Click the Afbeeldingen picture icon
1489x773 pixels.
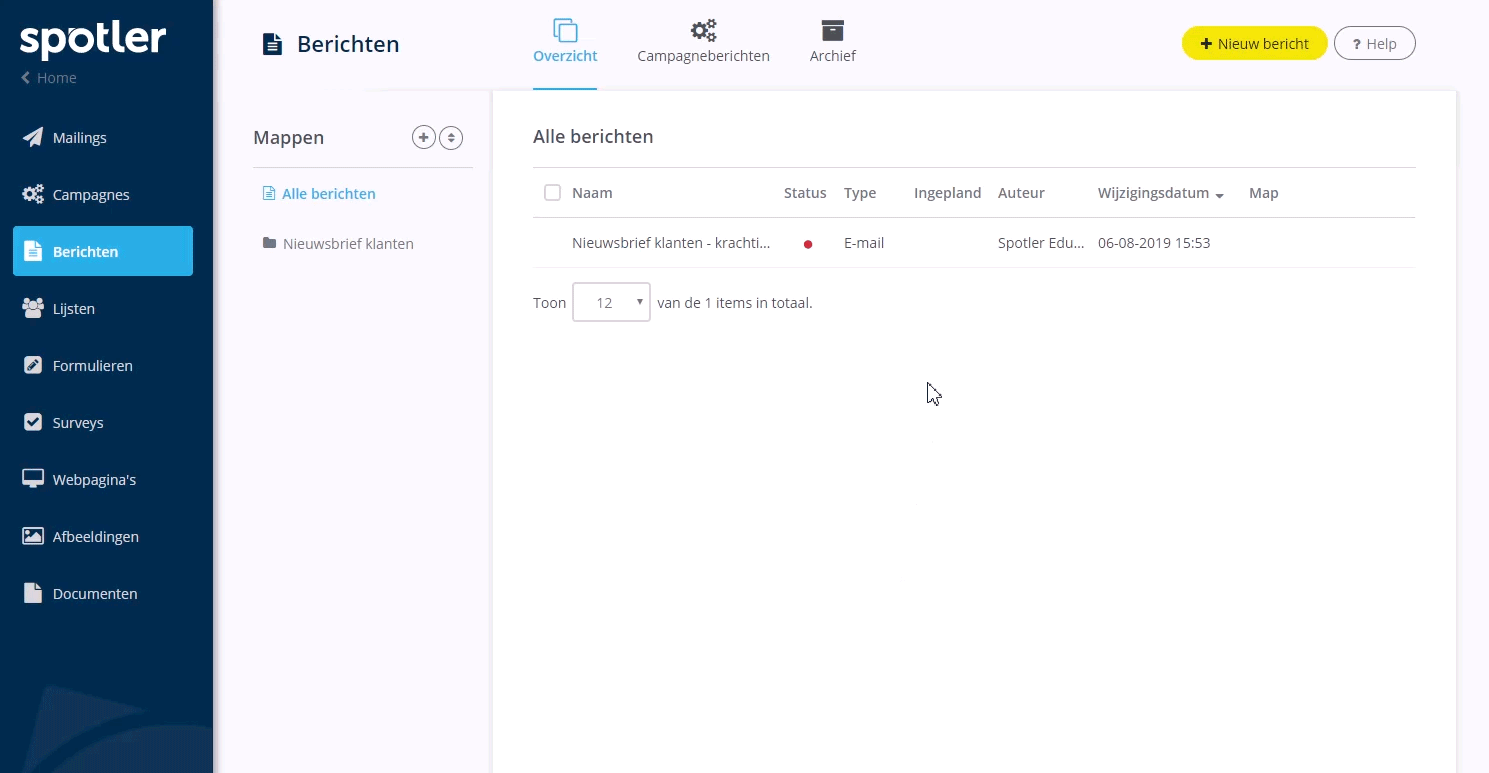point(33,536)
